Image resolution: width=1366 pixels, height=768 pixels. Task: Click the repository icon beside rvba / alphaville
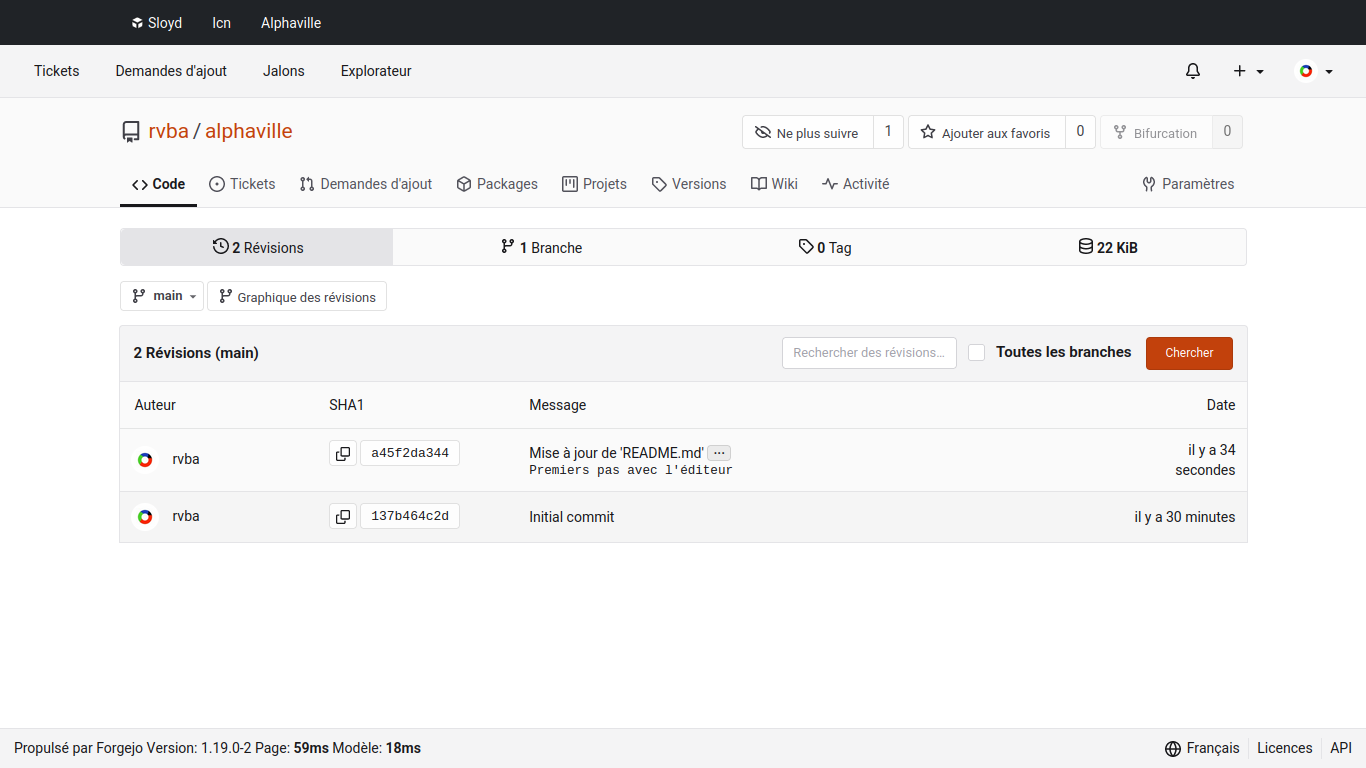[x=131, y=132]
